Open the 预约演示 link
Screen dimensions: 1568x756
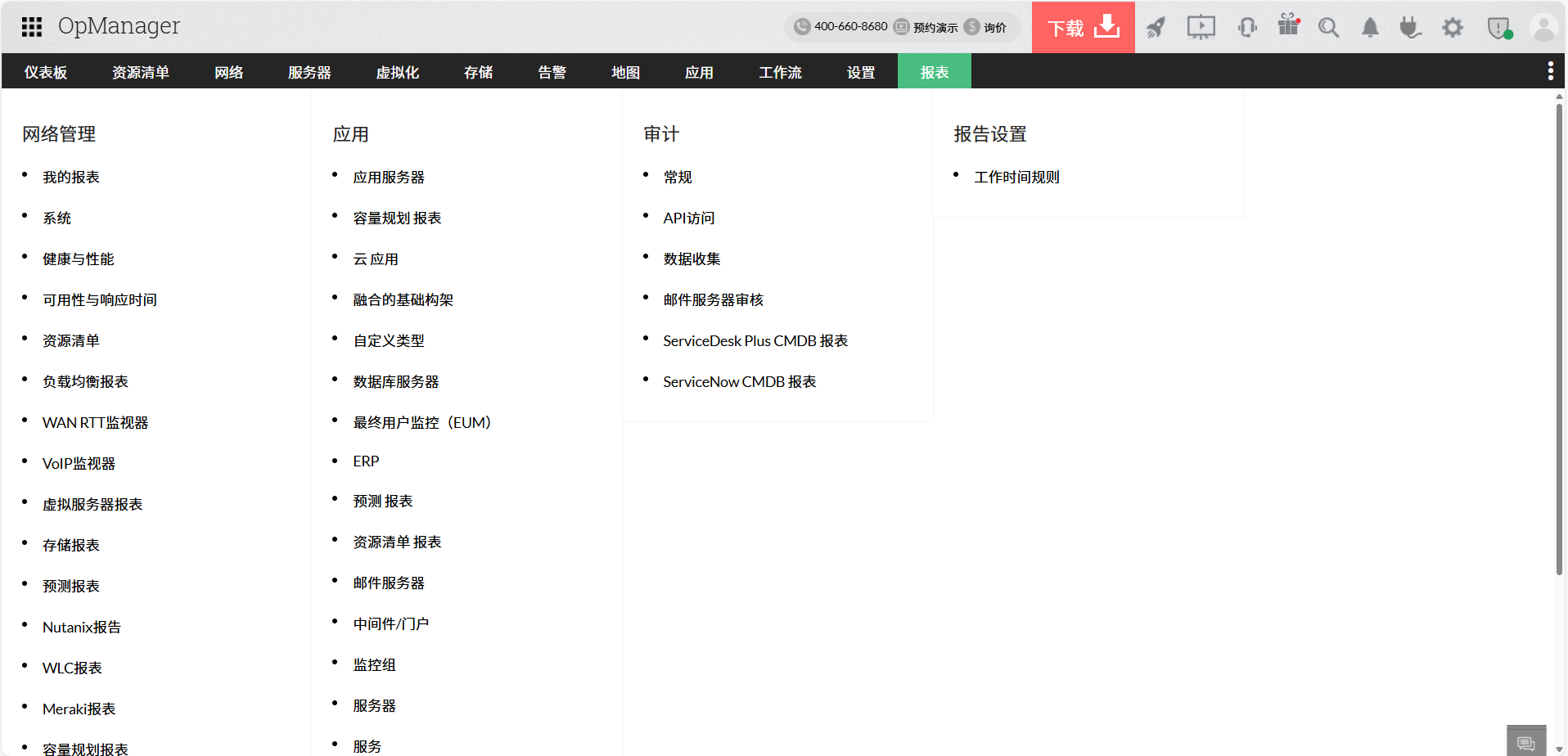pyautogui.click(x=935, y=27)
